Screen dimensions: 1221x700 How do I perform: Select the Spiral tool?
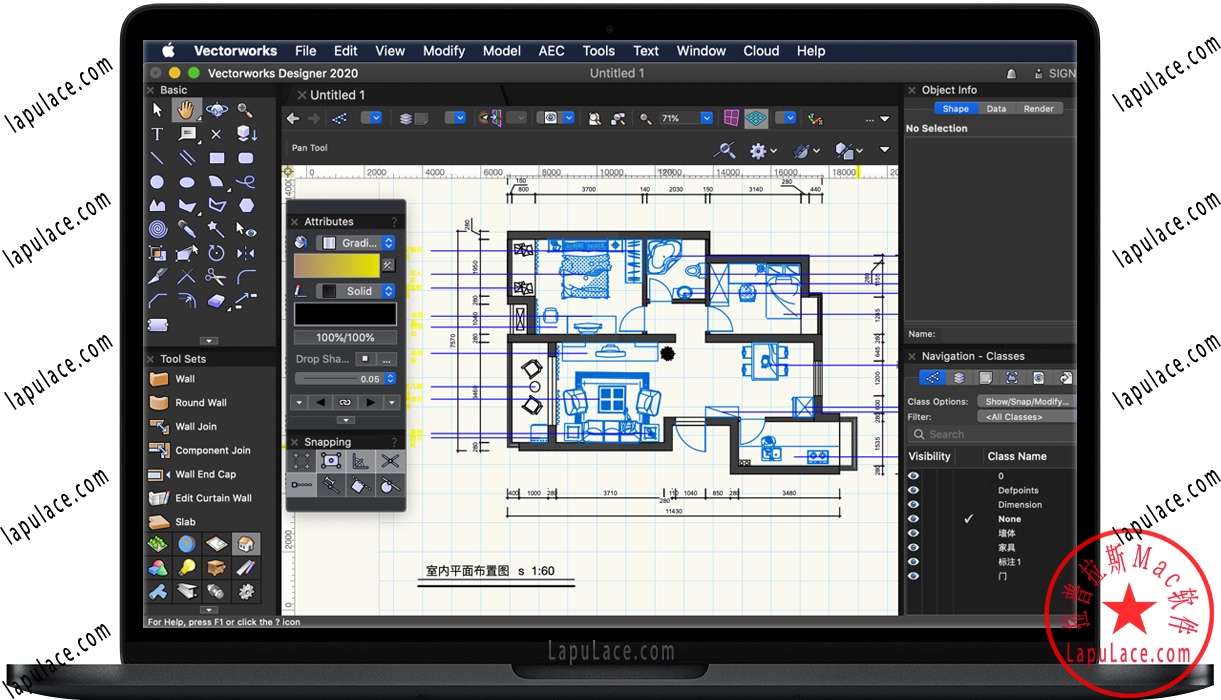157,230
